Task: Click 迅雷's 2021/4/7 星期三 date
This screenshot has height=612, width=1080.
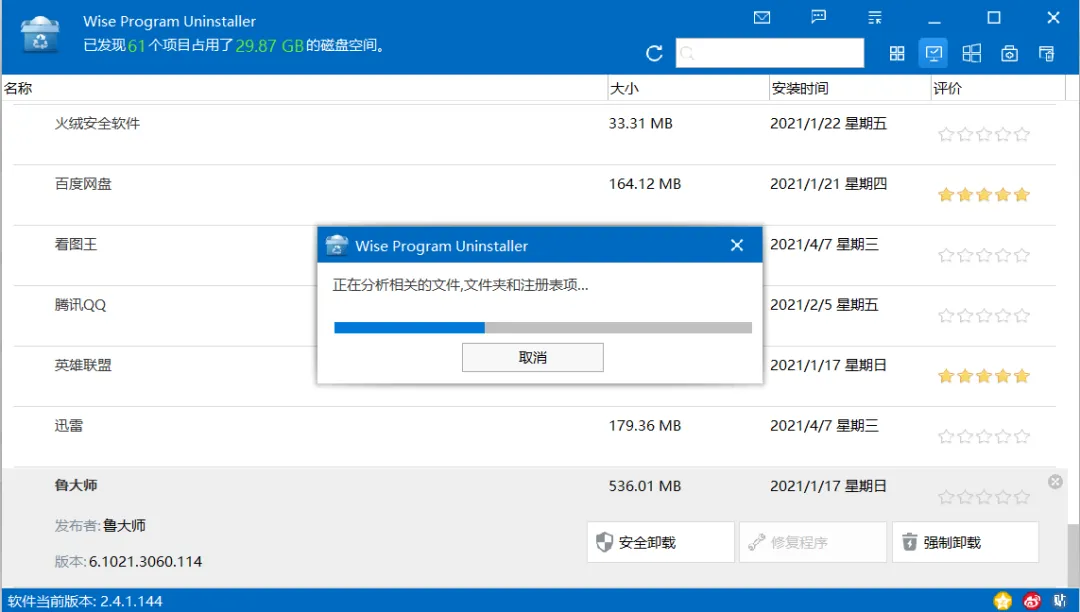Action: [824, 425]
